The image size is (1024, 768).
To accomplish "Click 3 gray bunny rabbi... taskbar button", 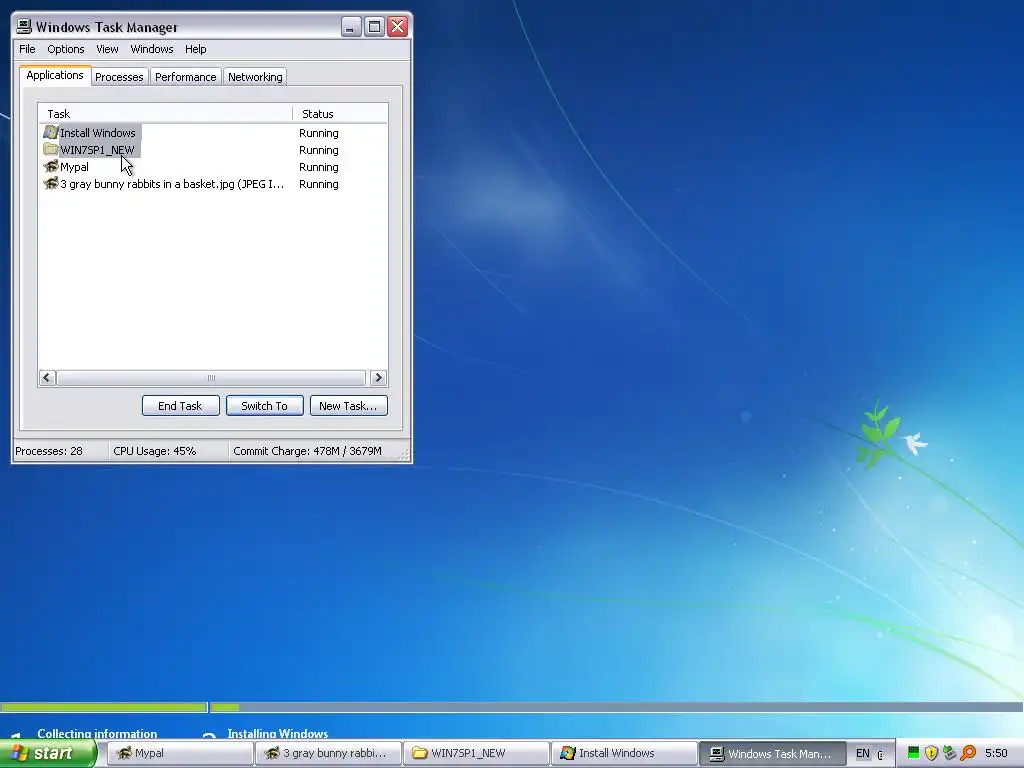I will [328, 753].
